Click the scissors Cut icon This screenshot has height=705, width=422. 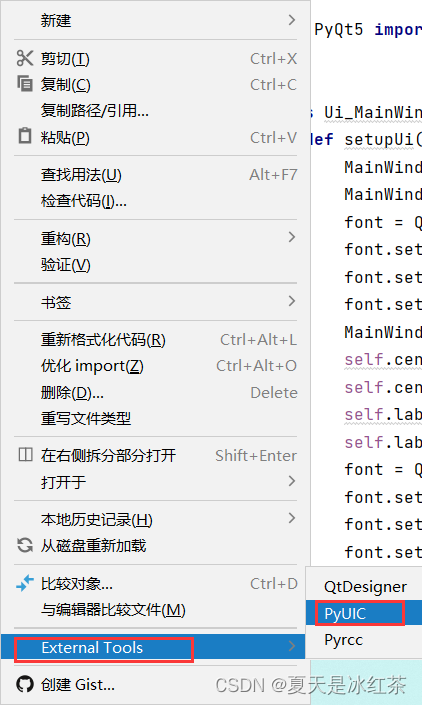[x=25, y=58]
